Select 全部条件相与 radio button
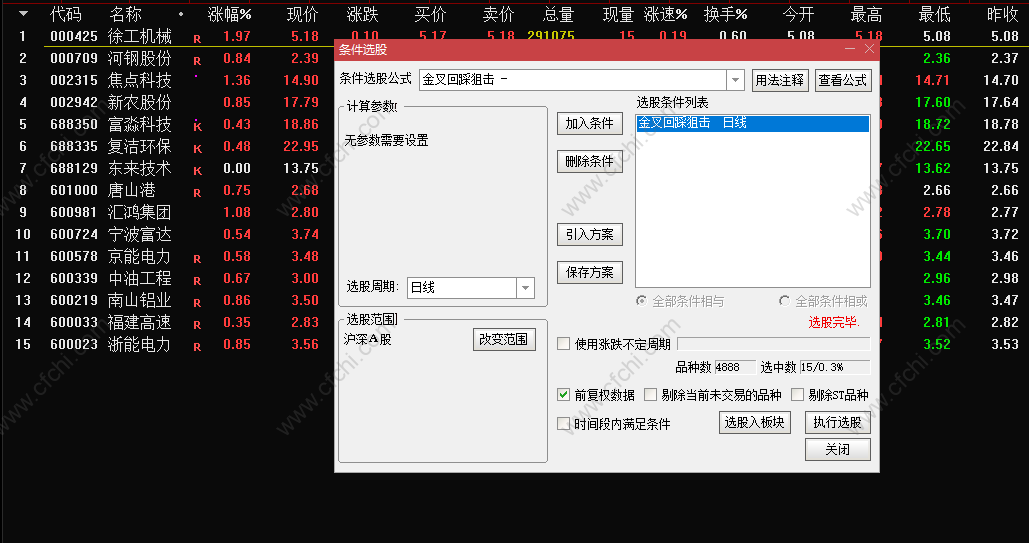1029x543 pixels. point(641,301)
